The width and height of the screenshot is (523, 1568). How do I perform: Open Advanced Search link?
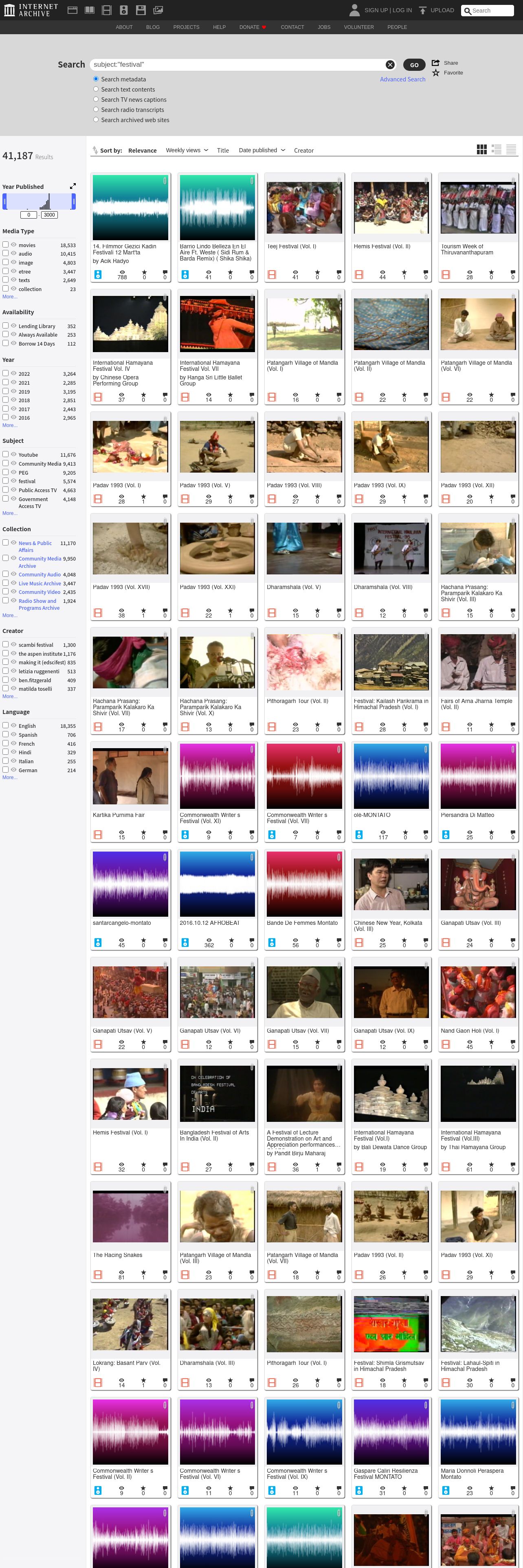(402, 79)
